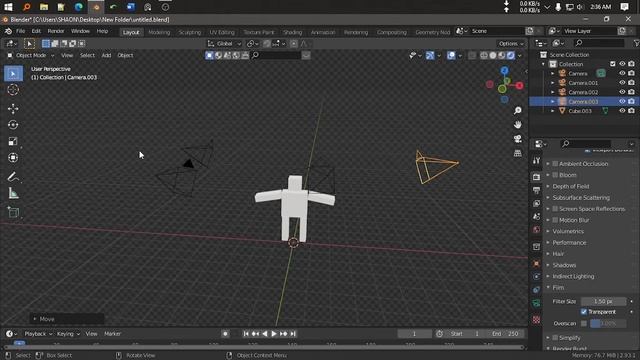This screenshot has height=360, width=640.
Task: Select the Add Cube tool
Action: 13,212
